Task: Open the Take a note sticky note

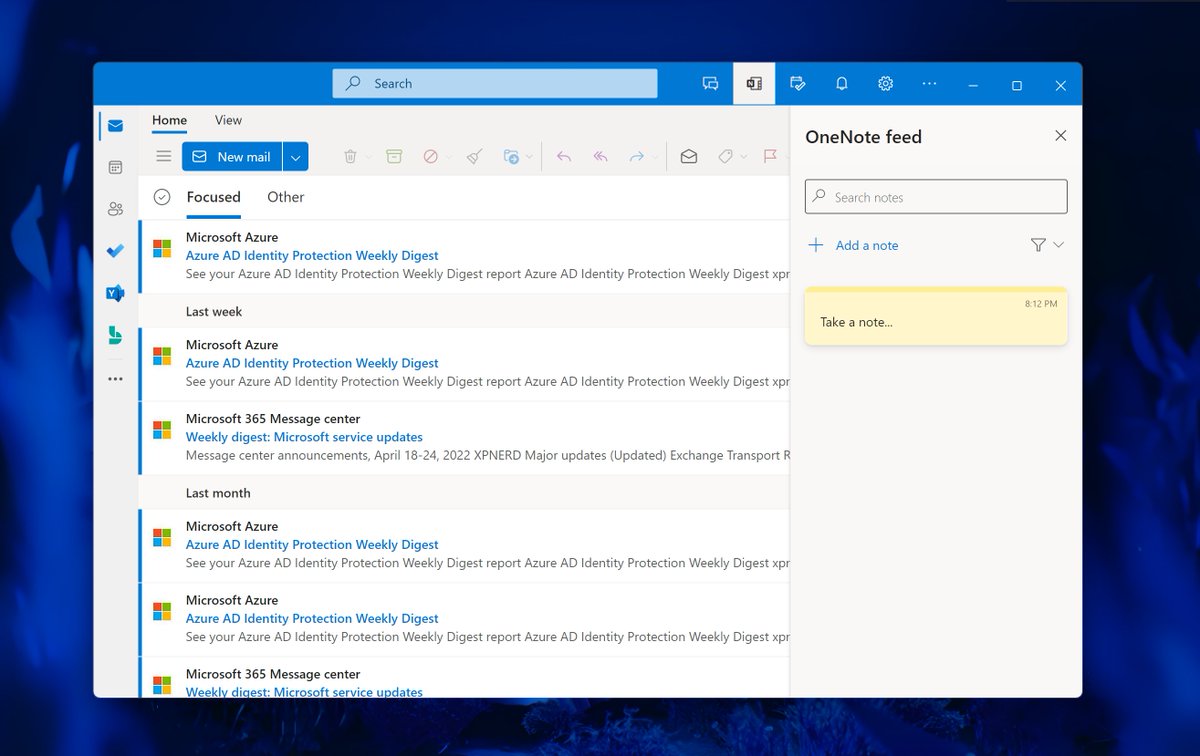Action: pyautogui.click(x=936, y=317)
